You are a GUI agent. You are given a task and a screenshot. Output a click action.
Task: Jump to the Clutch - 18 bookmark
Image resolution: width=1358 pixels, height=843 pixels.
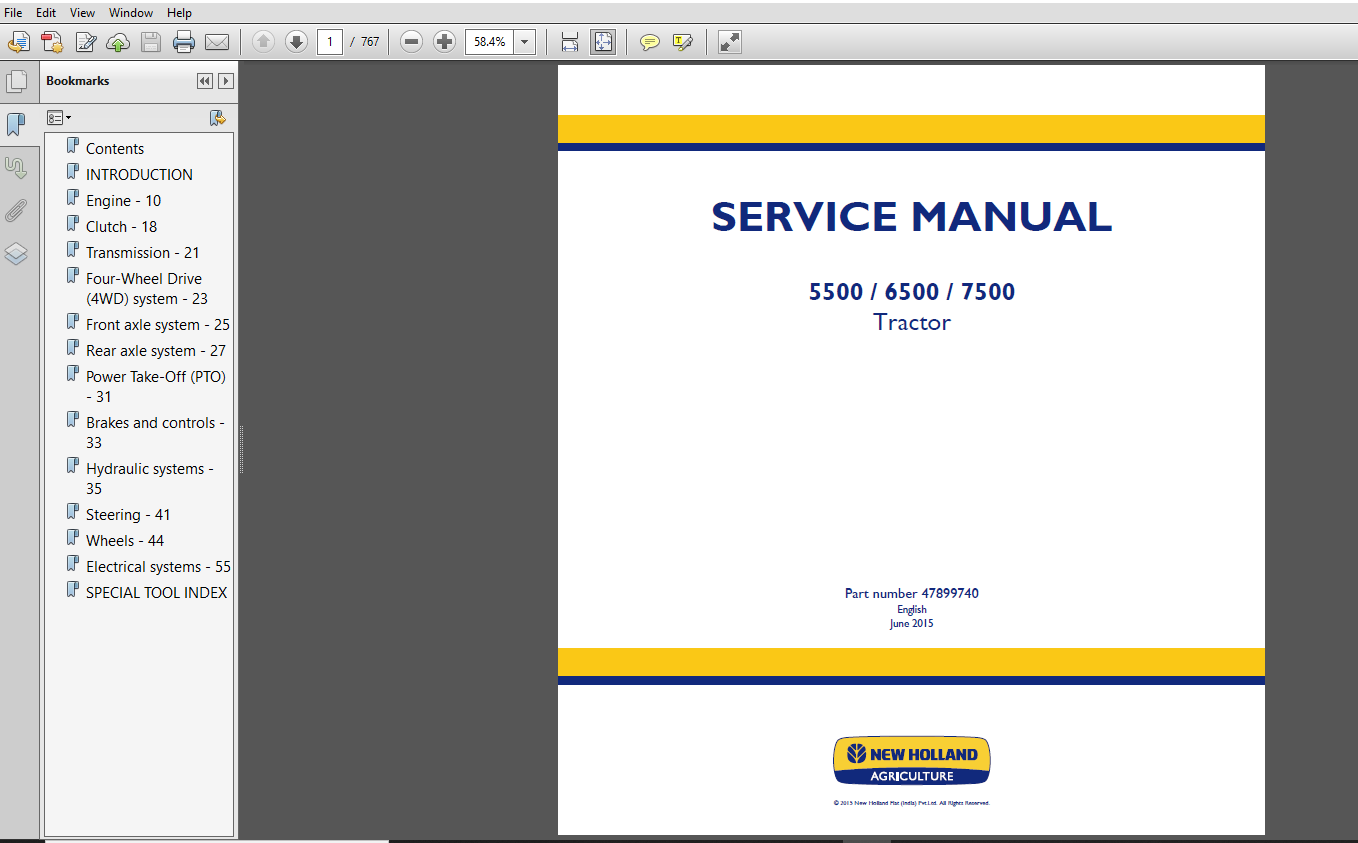121,226
